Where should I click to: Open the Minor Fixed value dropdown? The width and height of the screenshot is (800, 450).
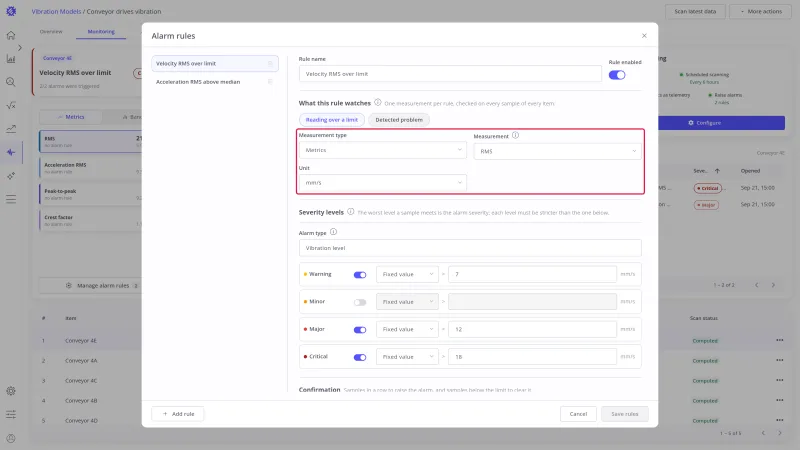click(407, 302)
